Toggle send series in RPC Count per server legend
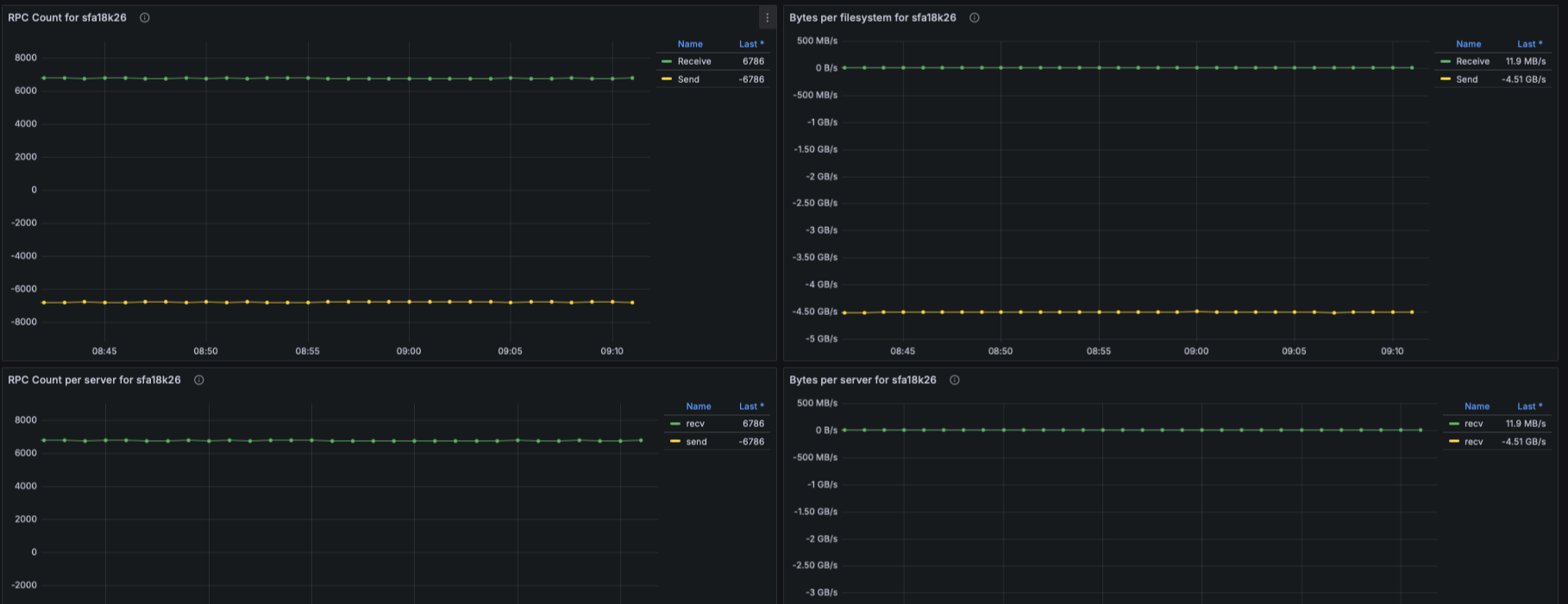Screen dimensions: 1568x604 coord(697,442)
